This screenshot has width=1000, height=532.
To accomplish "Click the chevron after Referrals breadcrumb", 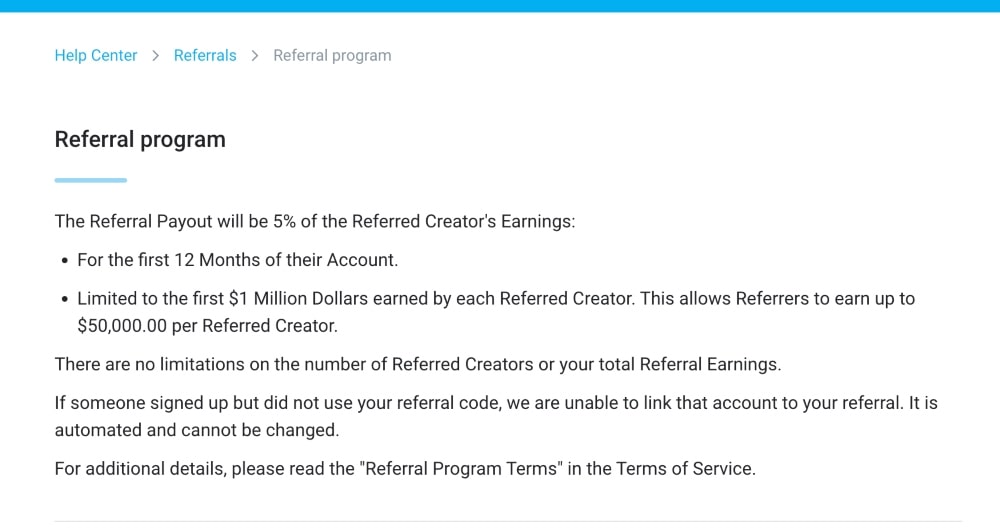I will 254,56.
